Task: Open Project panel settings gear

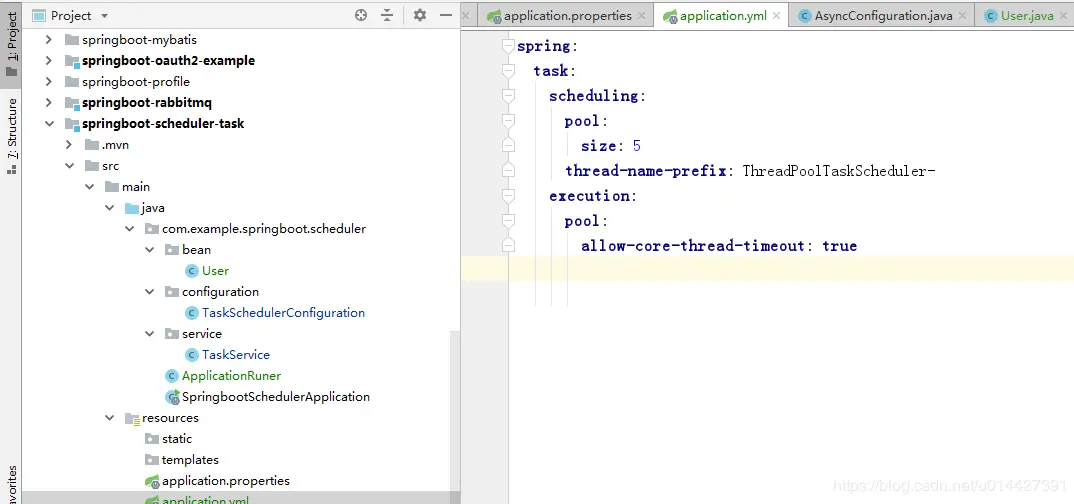Action: (x=420, y=15)
